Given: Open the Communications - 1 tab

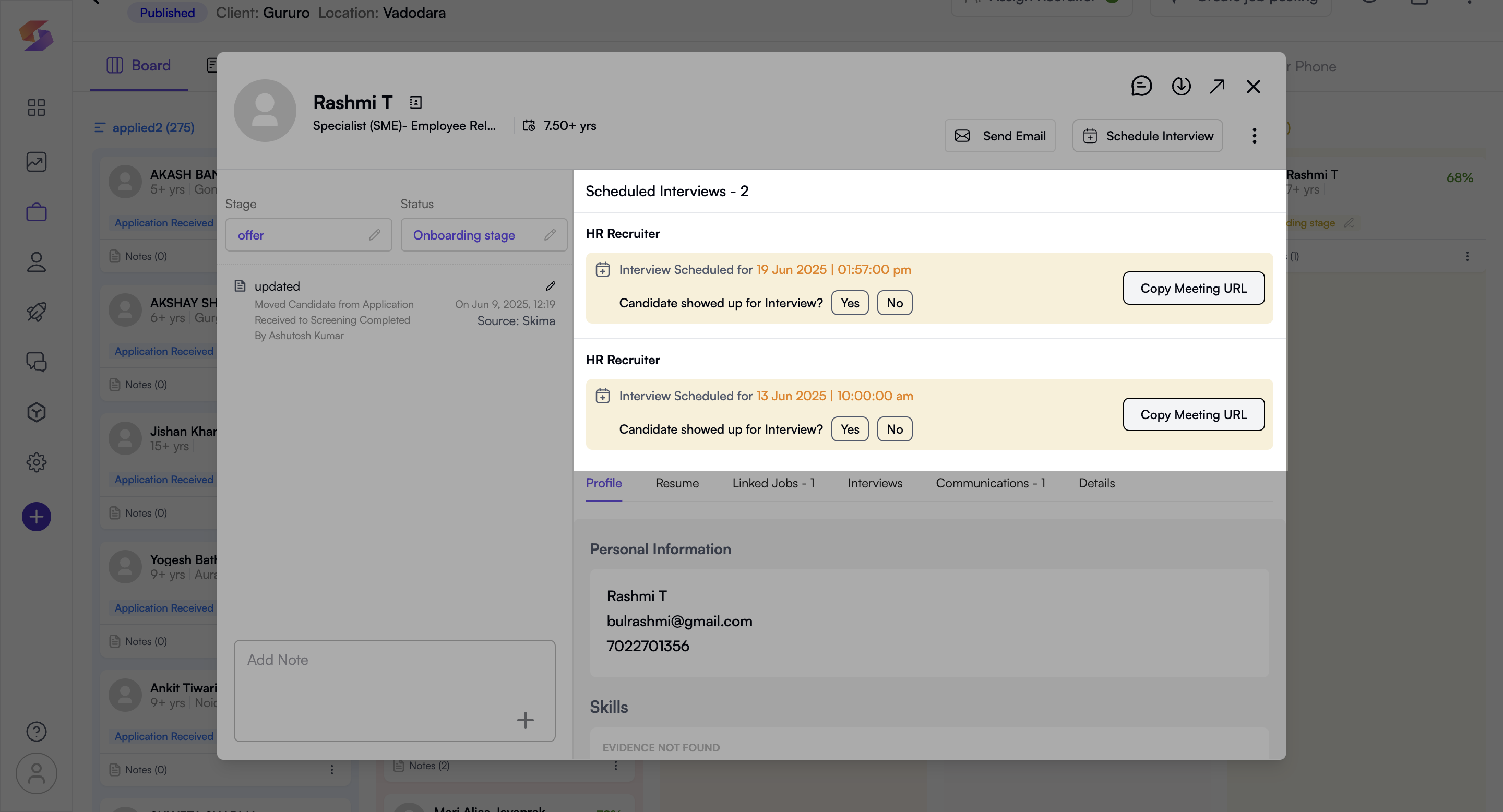Looking at the screenshot, I should click(990, 484).
